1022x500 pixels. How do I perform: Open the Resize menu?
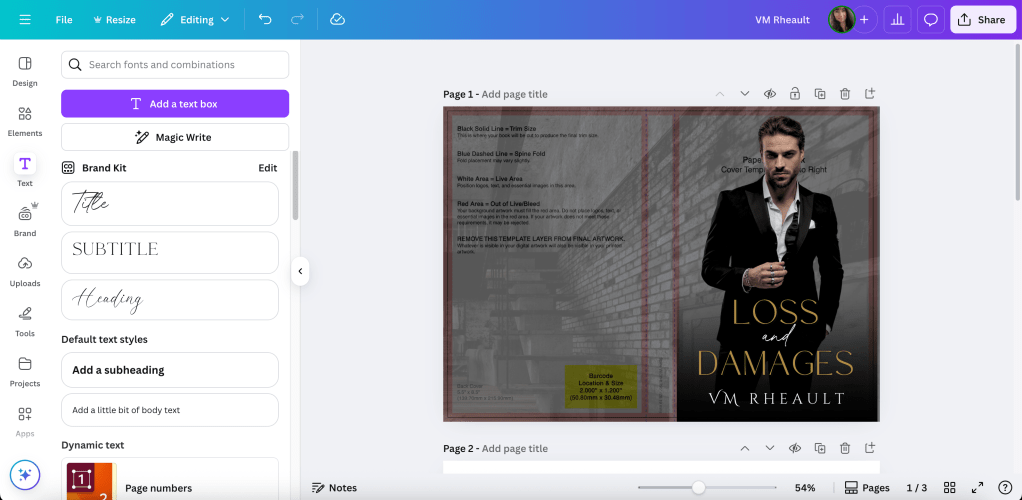pos(114,20)
